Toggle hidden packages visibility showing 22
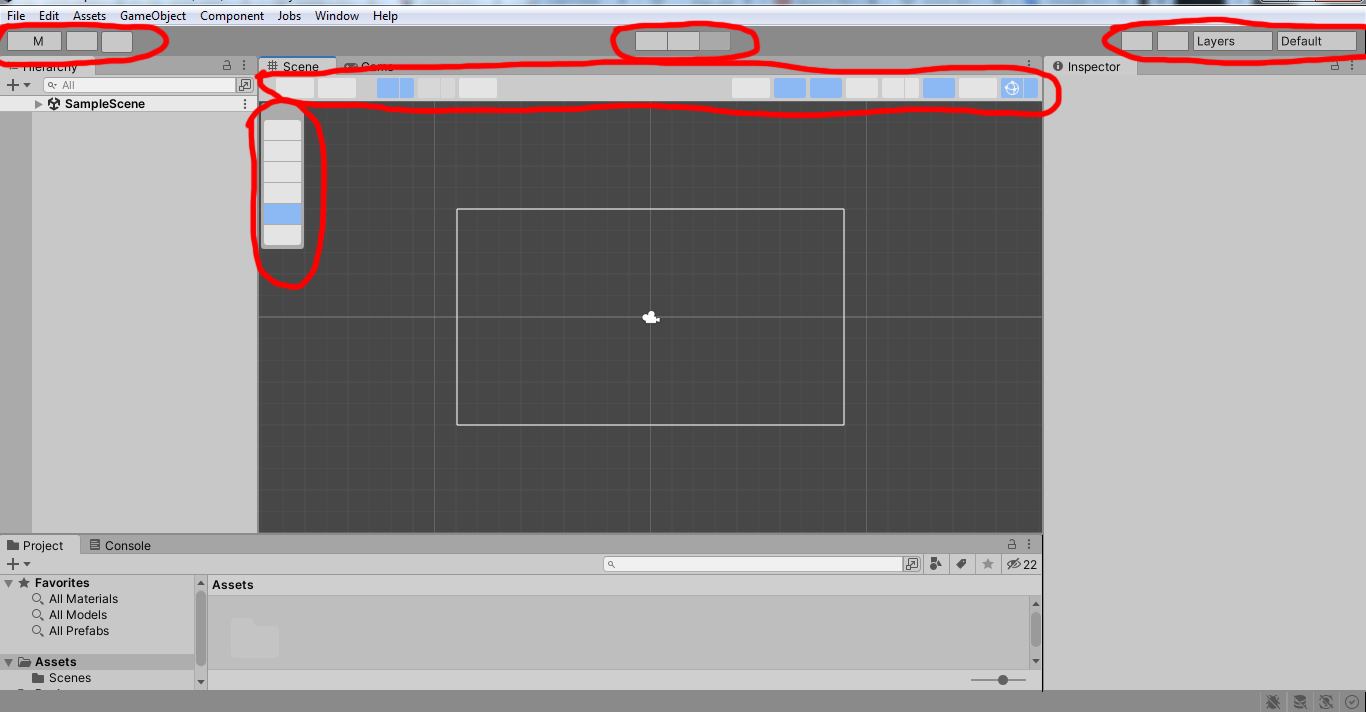This screenshot has width=1366, height=712. pos(1021,564)
